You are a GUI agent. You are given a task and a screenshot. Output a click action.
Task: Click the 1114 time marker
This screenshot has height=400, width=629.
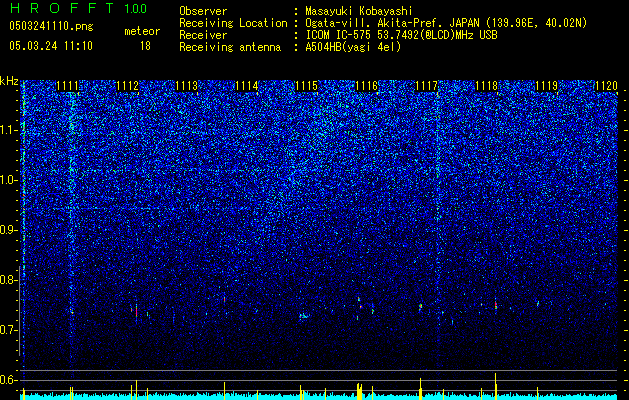coord(247,86)
